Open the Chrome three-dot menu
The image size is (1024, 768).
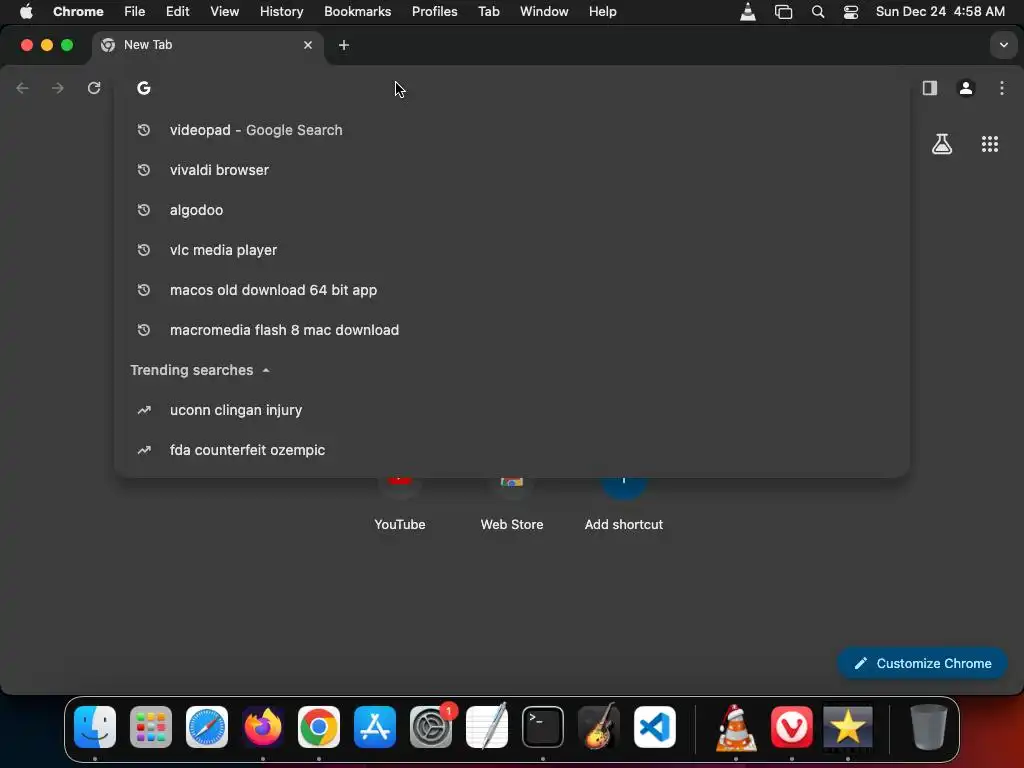[1002, 88]
